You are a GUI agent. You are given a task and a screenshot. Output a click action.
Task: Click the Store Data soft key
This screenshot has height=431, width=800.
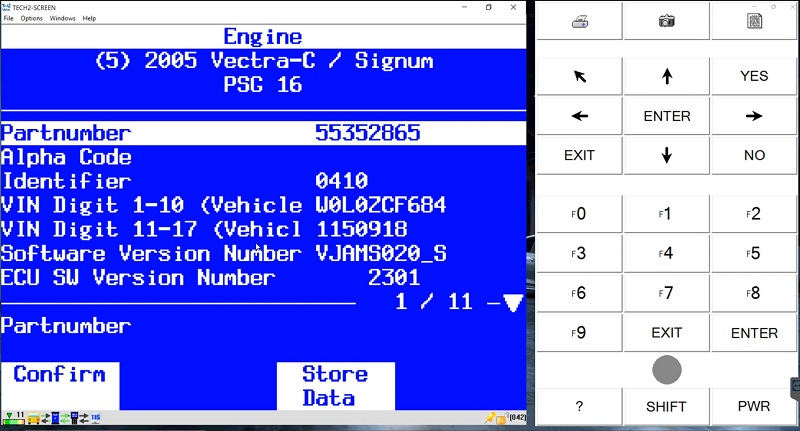(334, 386)
